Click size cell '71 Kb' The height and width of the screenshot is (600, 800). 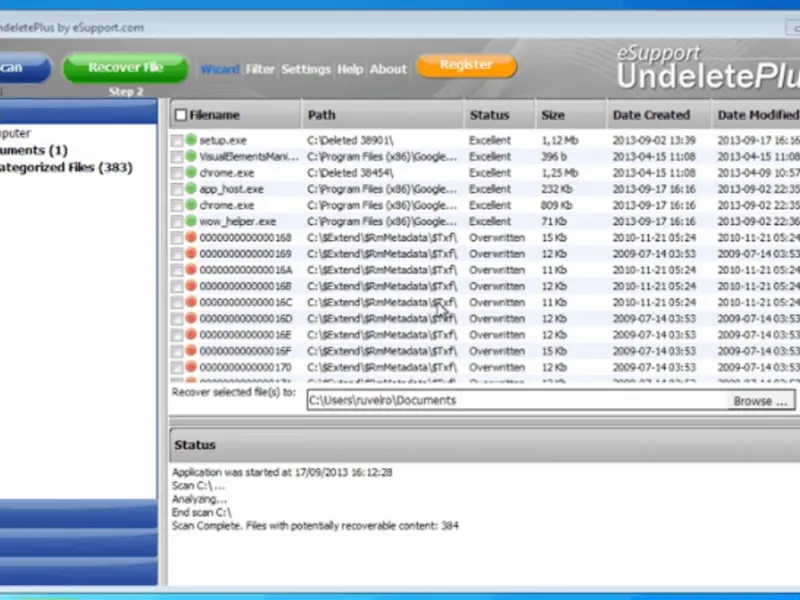(x=554, y=222)
